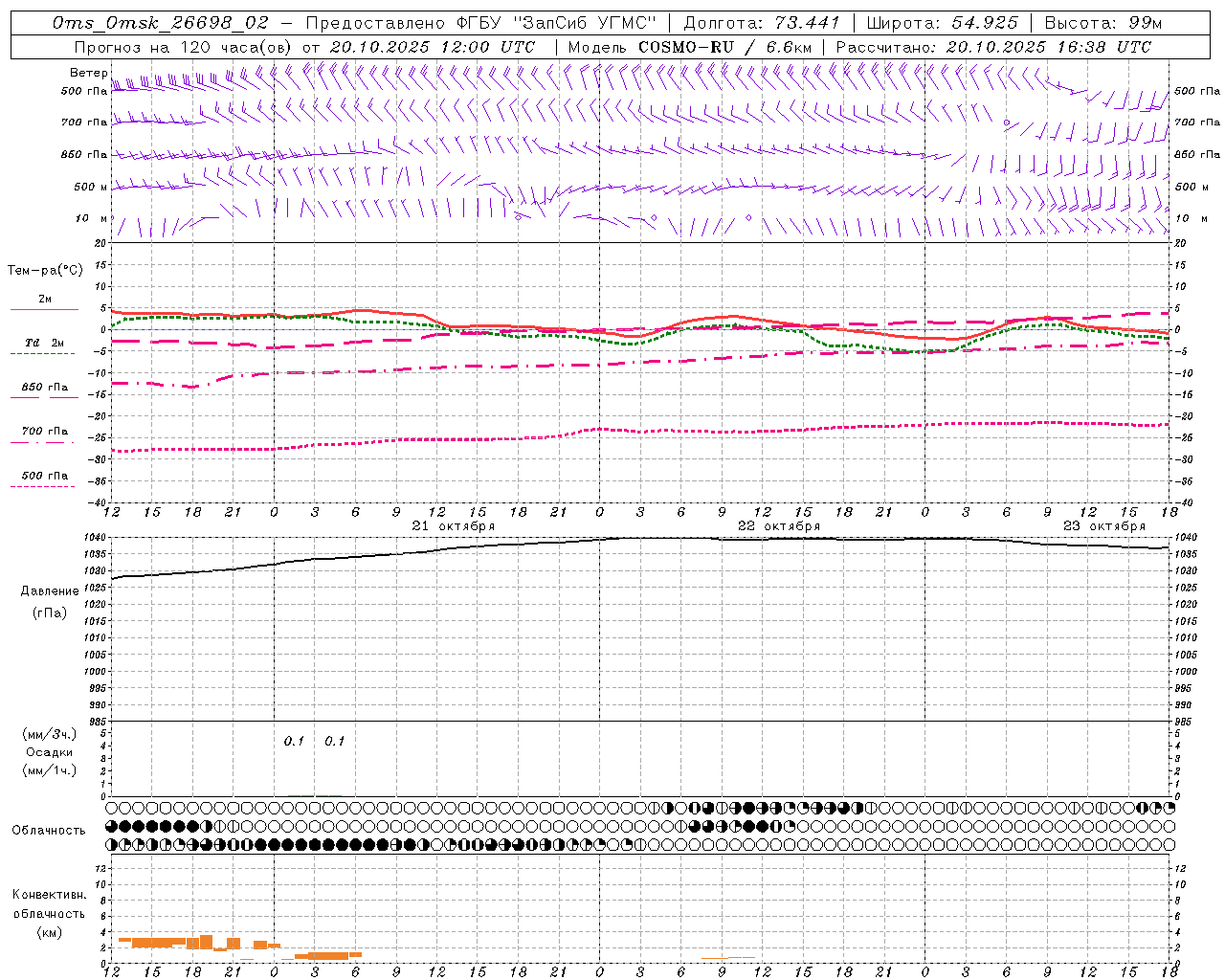The image size is (1225, 980).
Task: Click the blue dashed line under Td 2м legend
Action: click(43, 354)
